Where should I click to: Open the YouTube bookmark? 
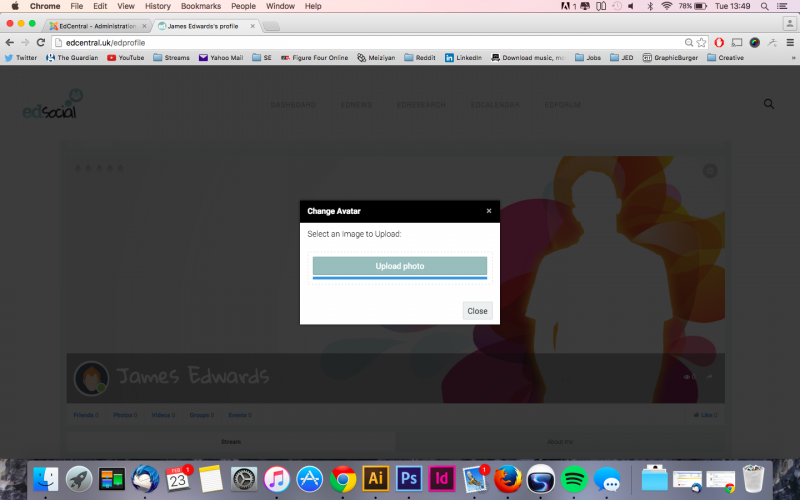pos(125,58)
